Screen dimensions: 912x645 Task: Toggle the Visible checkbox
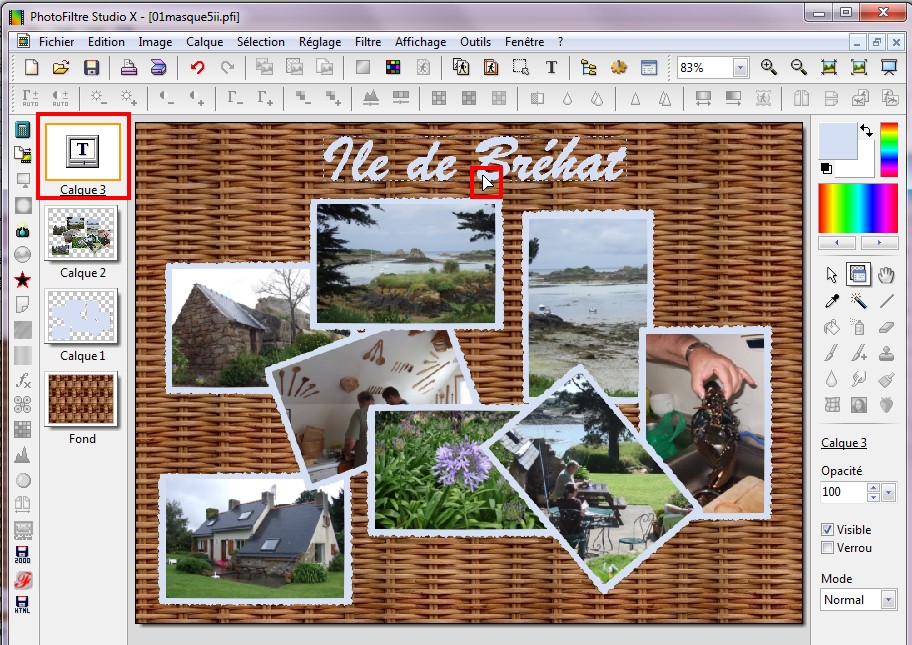(827, 529)
